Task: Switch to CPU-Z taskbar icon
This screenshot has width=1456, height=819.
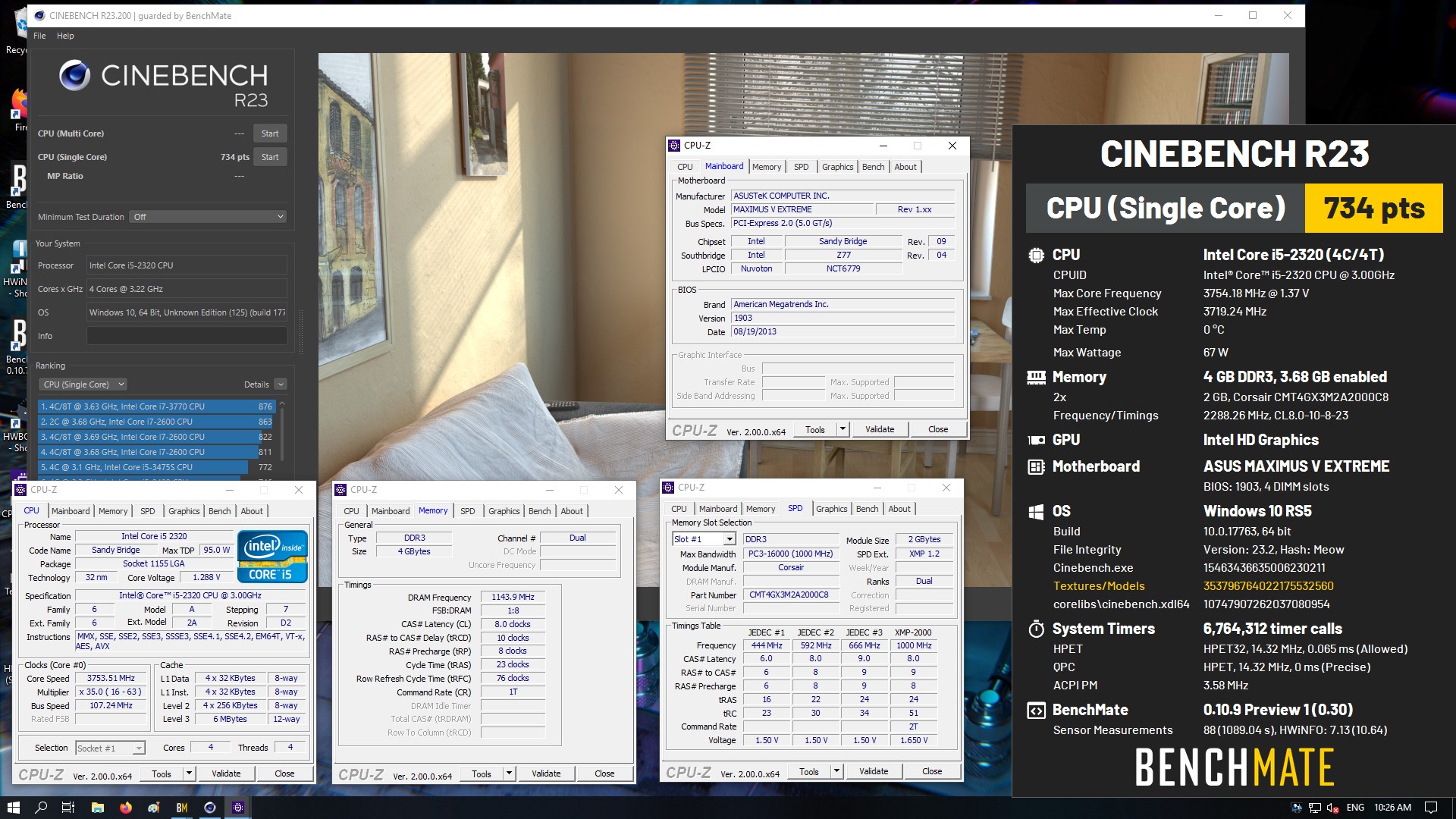Action: (238, 808)
